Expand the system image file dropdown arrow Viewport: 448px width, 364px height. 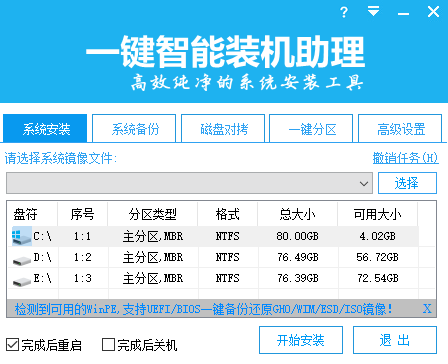[364, 183]
